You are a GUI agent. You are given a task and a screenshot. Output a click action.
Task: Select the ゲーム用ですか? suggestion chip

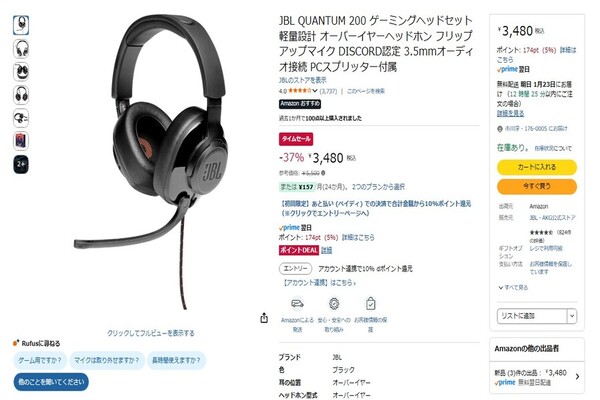pos(40,360)
